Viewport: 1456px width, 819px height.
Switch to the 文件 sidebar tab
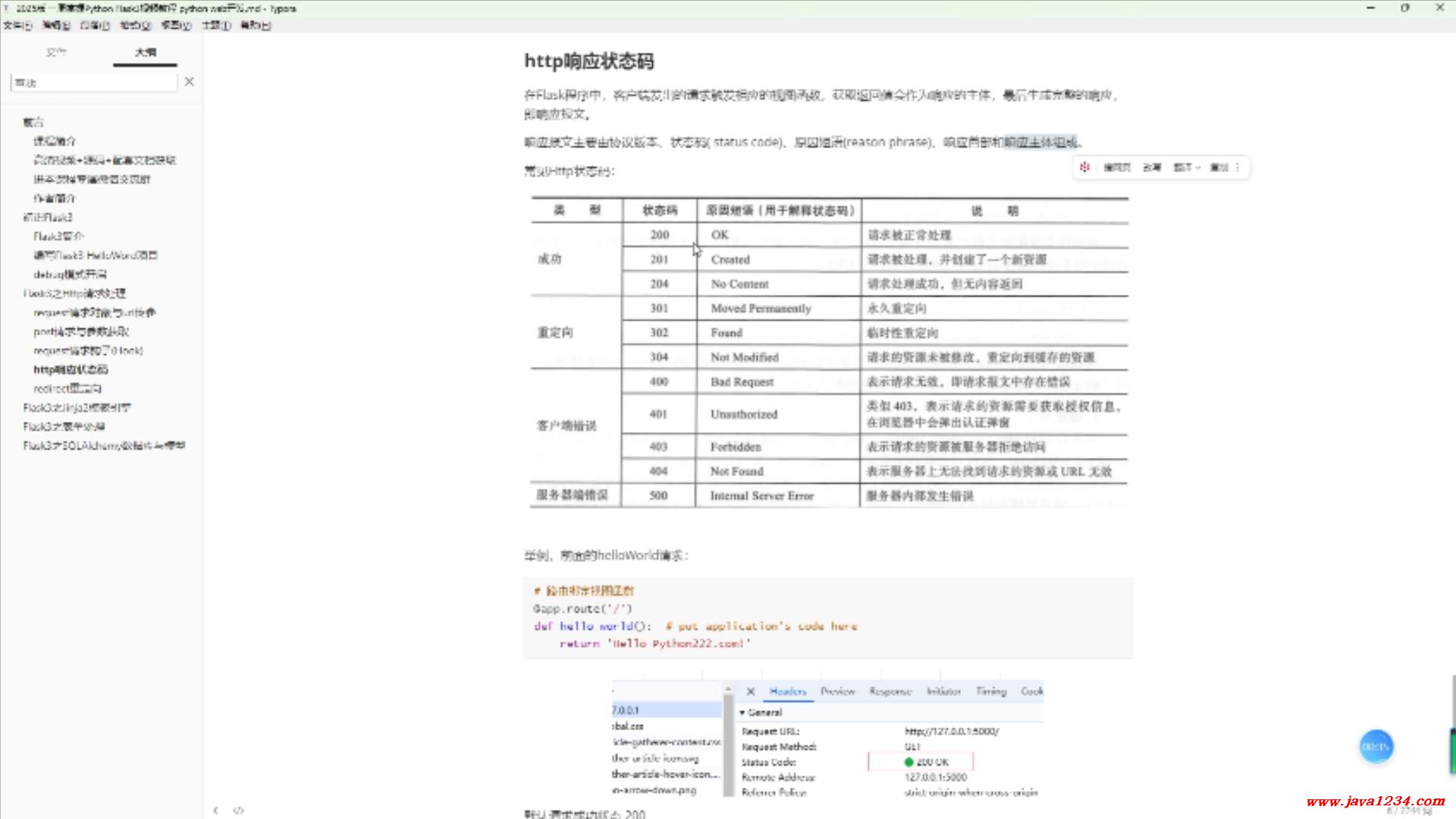57,52
